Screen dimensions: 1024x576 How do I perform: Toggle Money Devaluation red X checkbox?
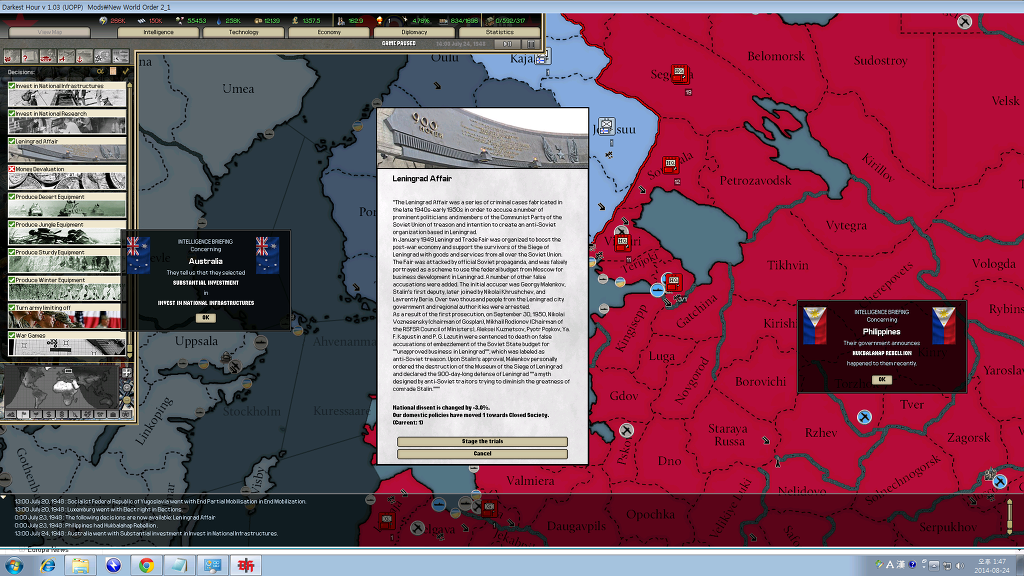(12, 168)
